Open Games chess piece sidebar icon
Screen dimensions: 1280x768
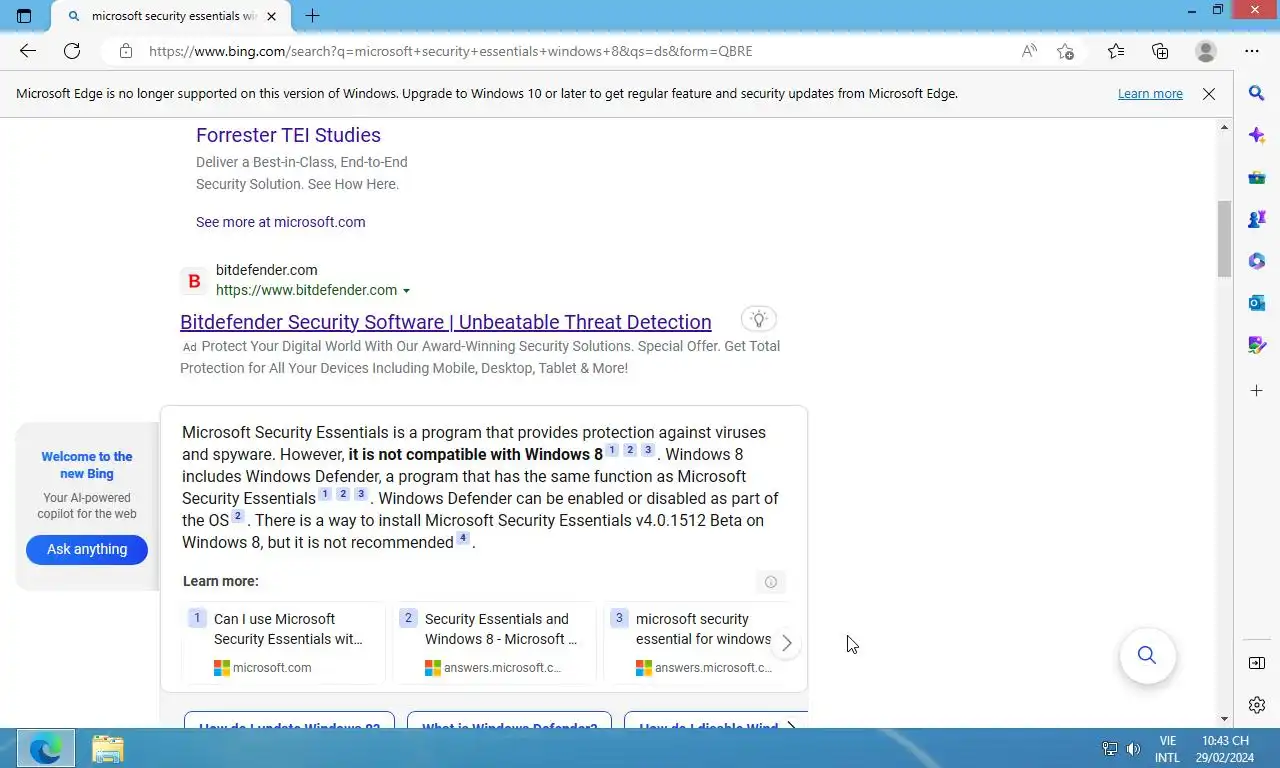[1257, 219]
